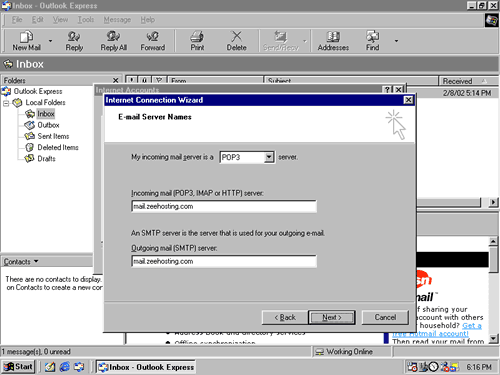Click the Incoming mail server field

tap(224, 206)
